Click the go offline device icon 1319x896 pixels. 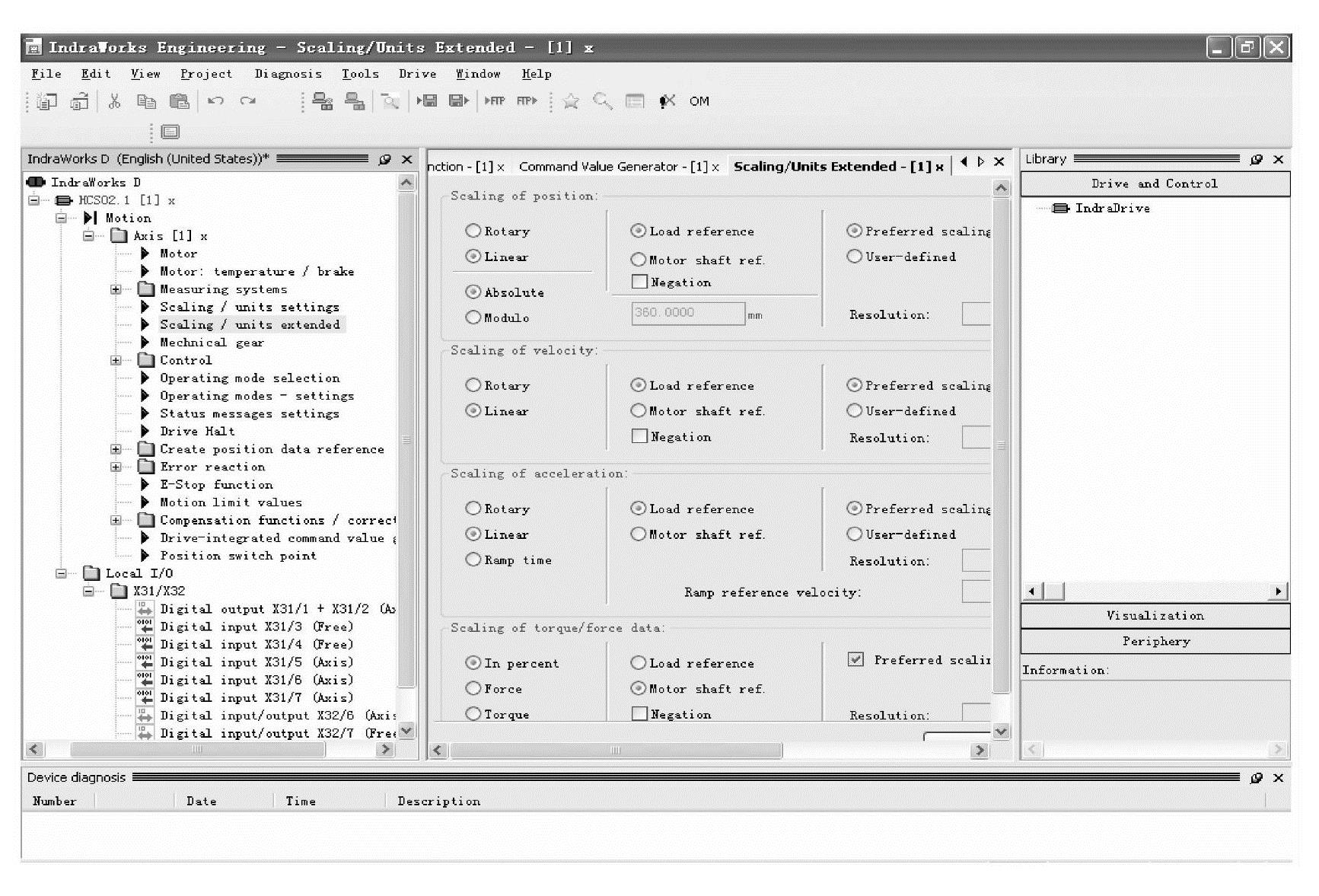pos(355,101)
